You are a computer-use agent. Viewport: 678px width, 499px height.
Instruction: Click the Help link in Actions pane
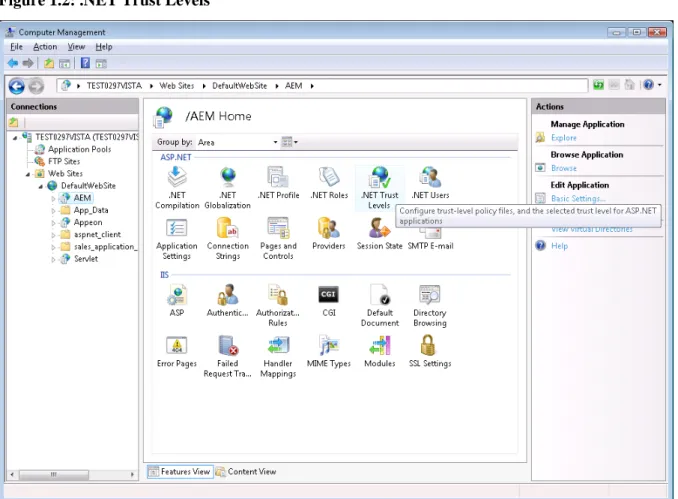tap(559, 246)
